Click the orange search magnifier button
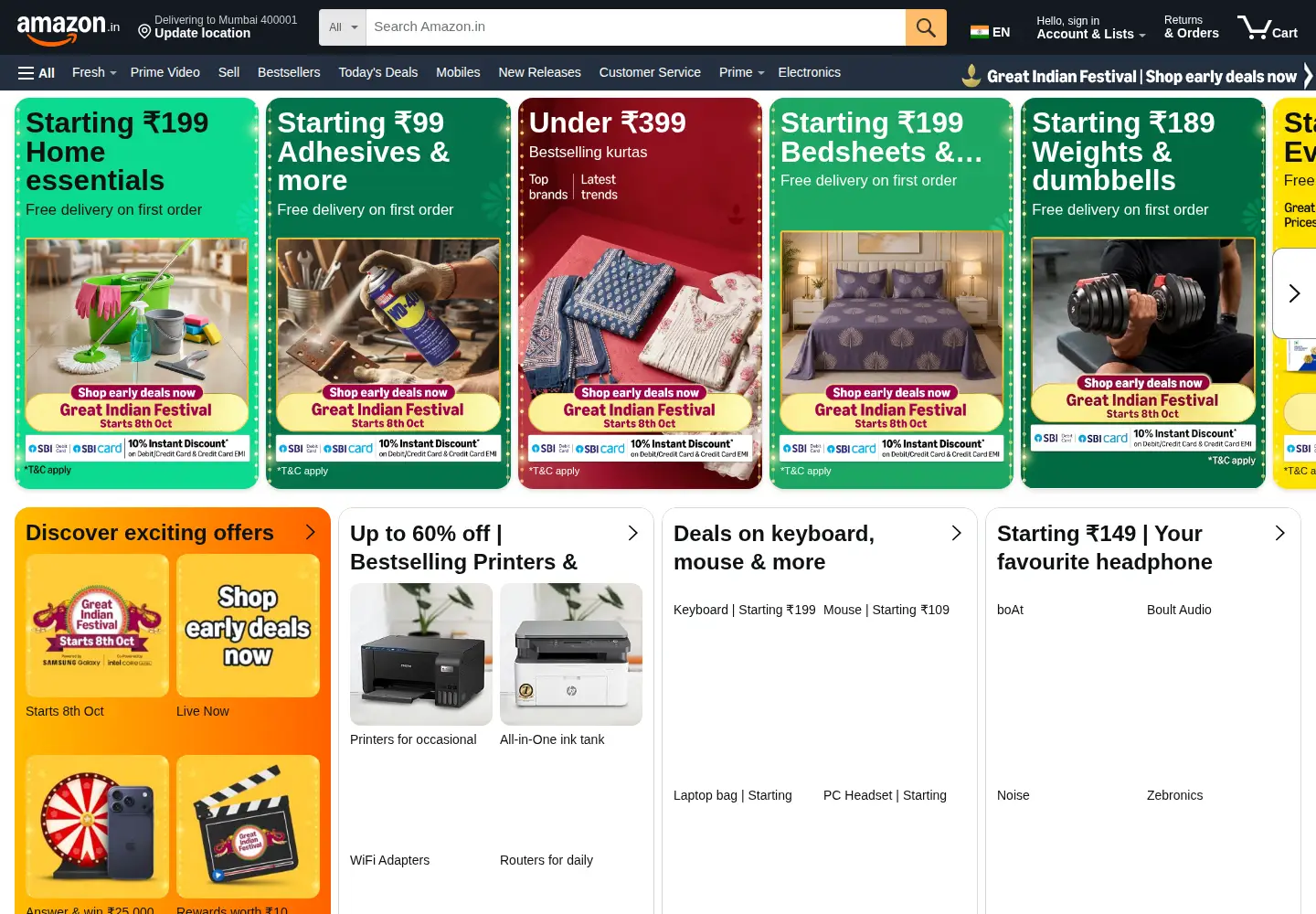This screenshot has height=914, width=1316. [926, 27]
